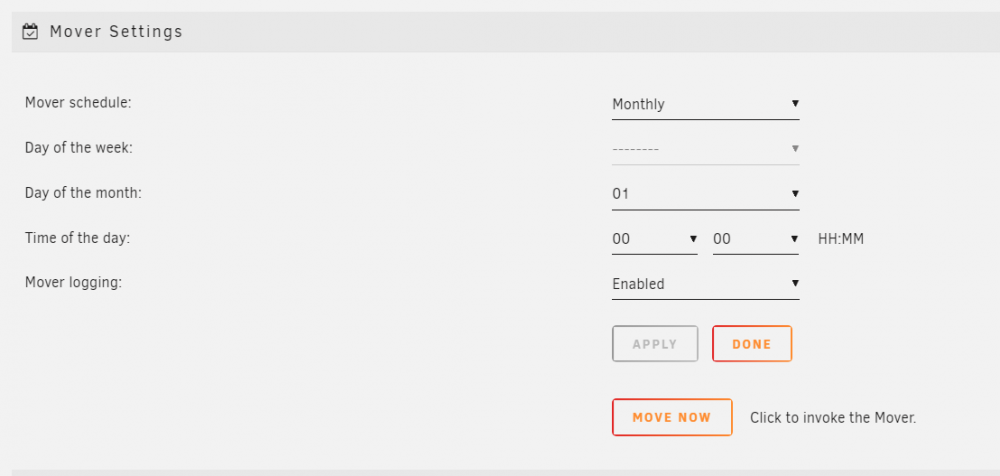The height and width of the screenshot is (476, 1000).
Task: Select the Day of the month label
Action: pos(83,192)
